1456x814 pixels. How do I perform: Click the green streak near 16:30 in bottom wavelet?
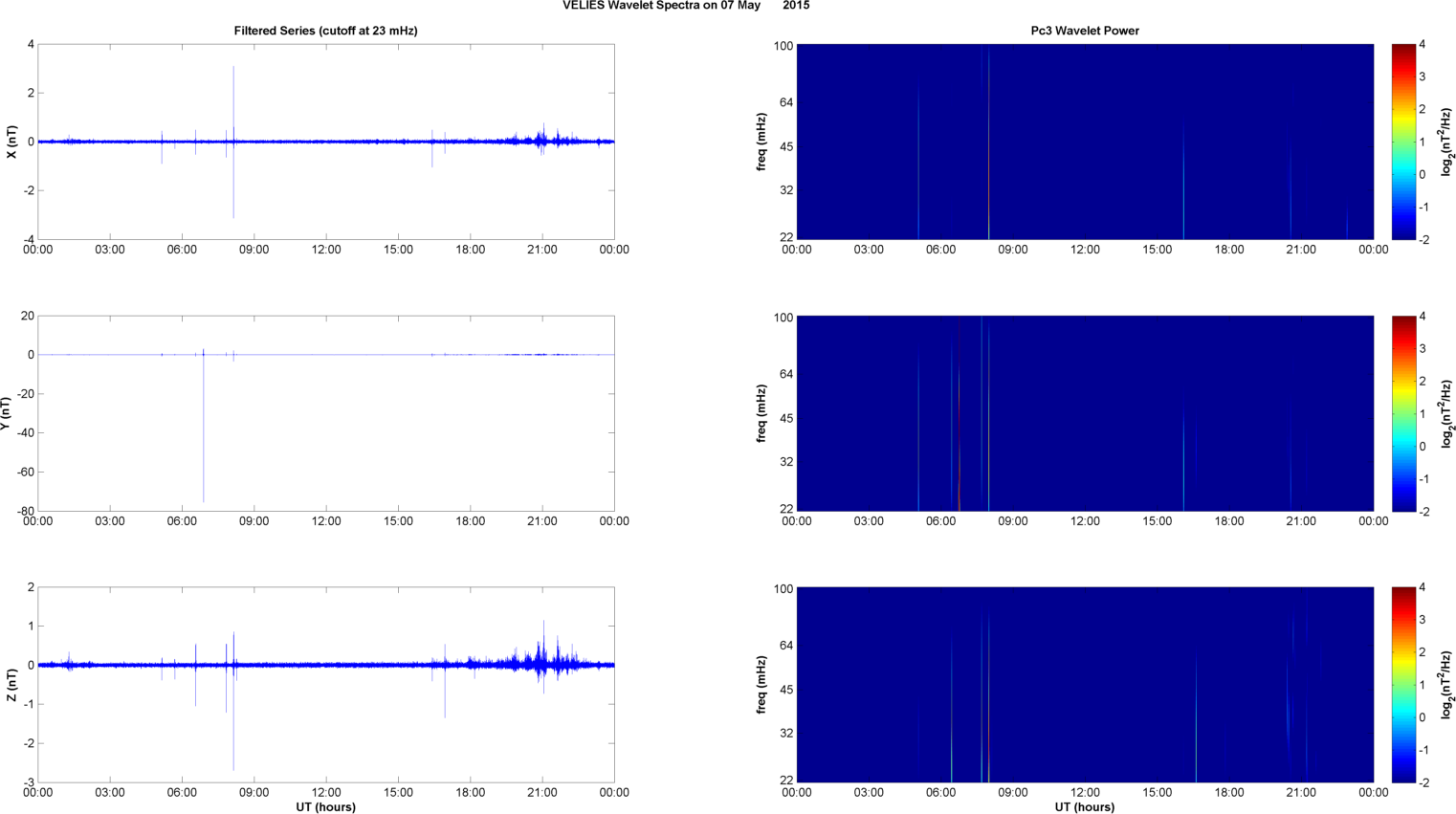pyautogui.click(x=1196, y=717)
